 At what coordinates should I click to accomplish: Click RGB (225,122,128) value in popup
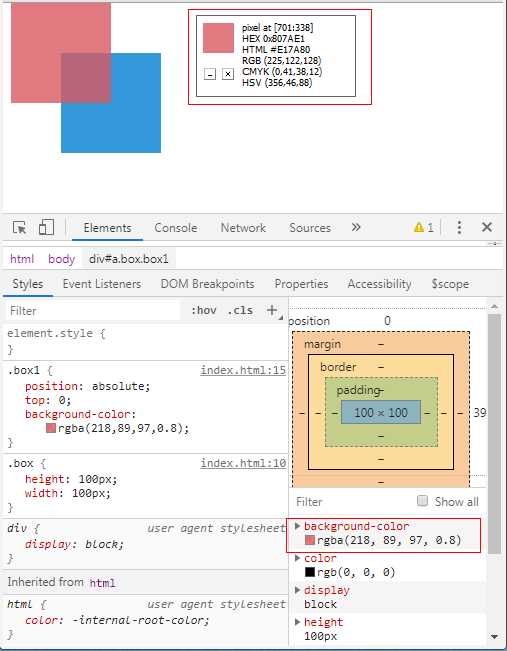point(282,61)
